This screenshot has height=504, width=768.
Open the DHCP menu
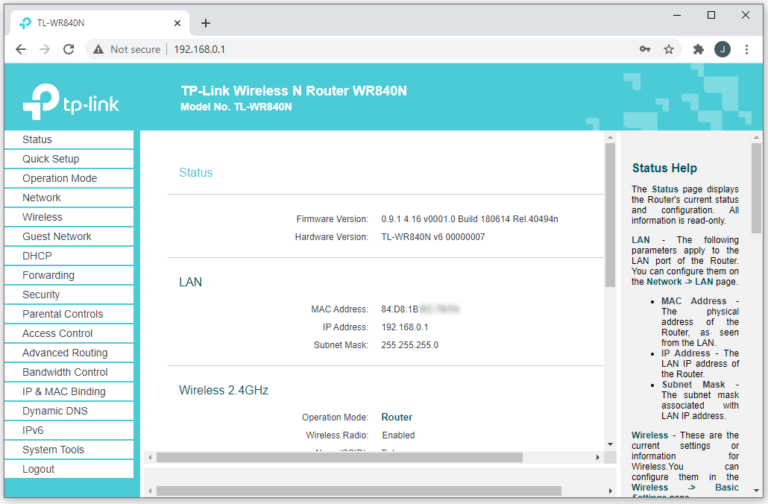pos(69,256)
